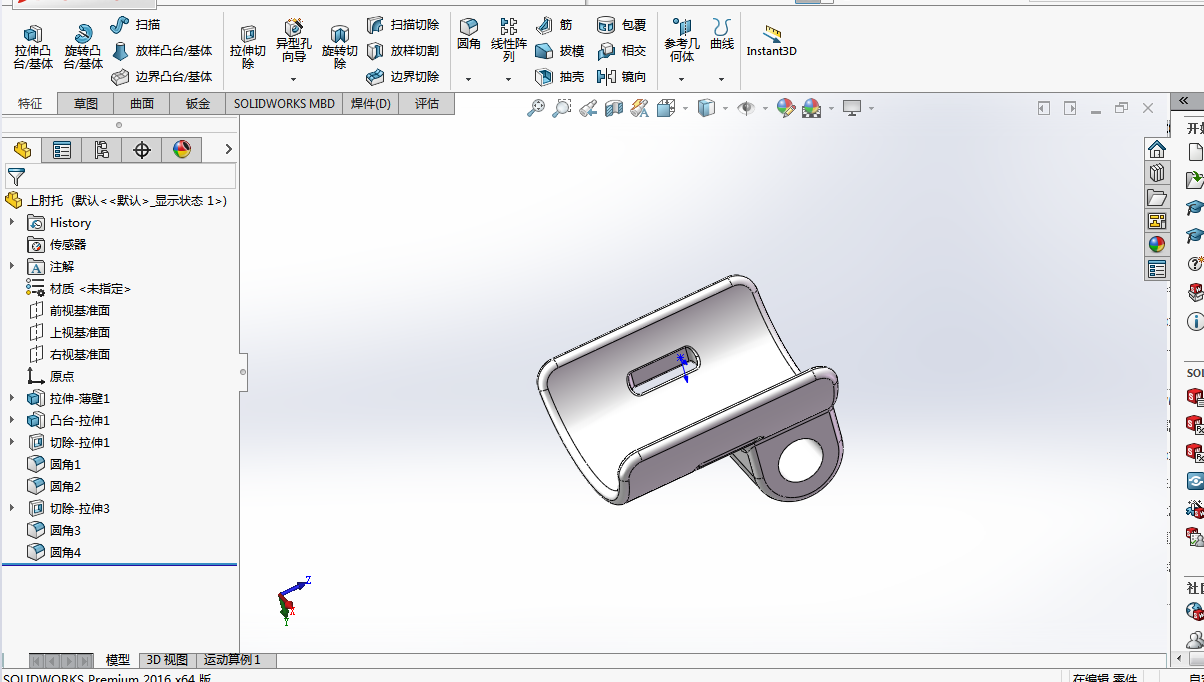This screenshot has width=1204, height=682.
Task: Click the 扫描 sweep tool
Action: pos(135,24)
